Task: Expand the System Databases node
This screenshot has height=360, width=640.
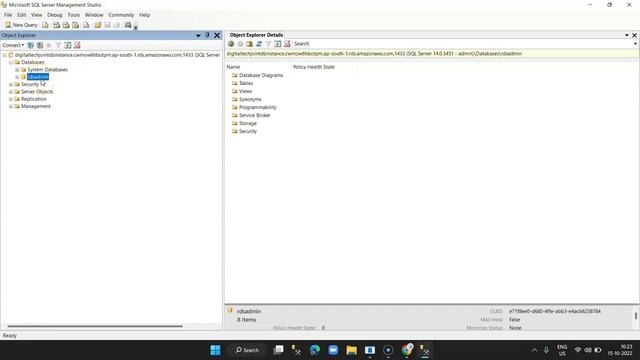Action: [17, 70]
